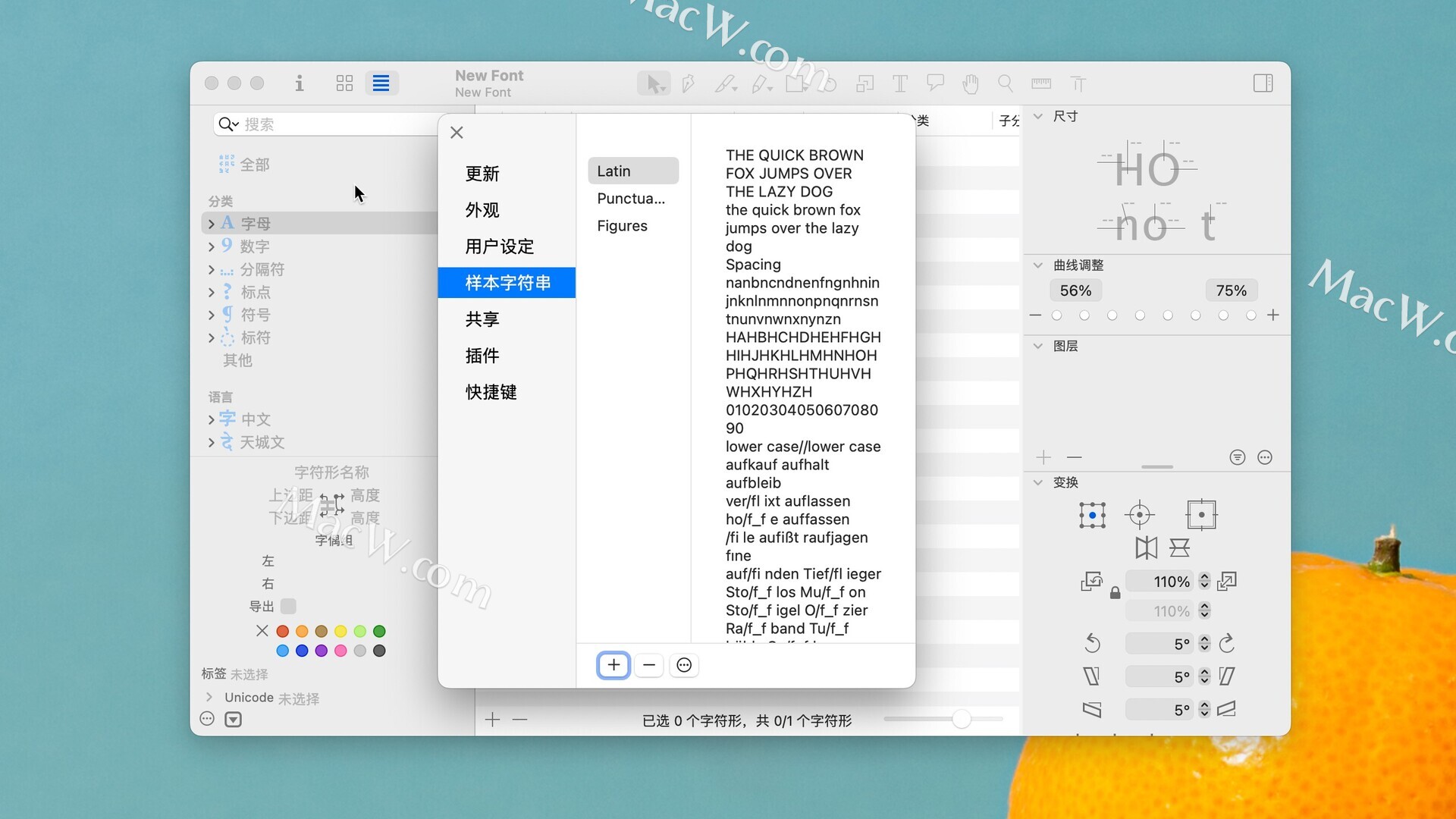The height and width of the screenshot is (819, 1456).
Task: Collapse the 变换 panel section
Action: 1038,482
